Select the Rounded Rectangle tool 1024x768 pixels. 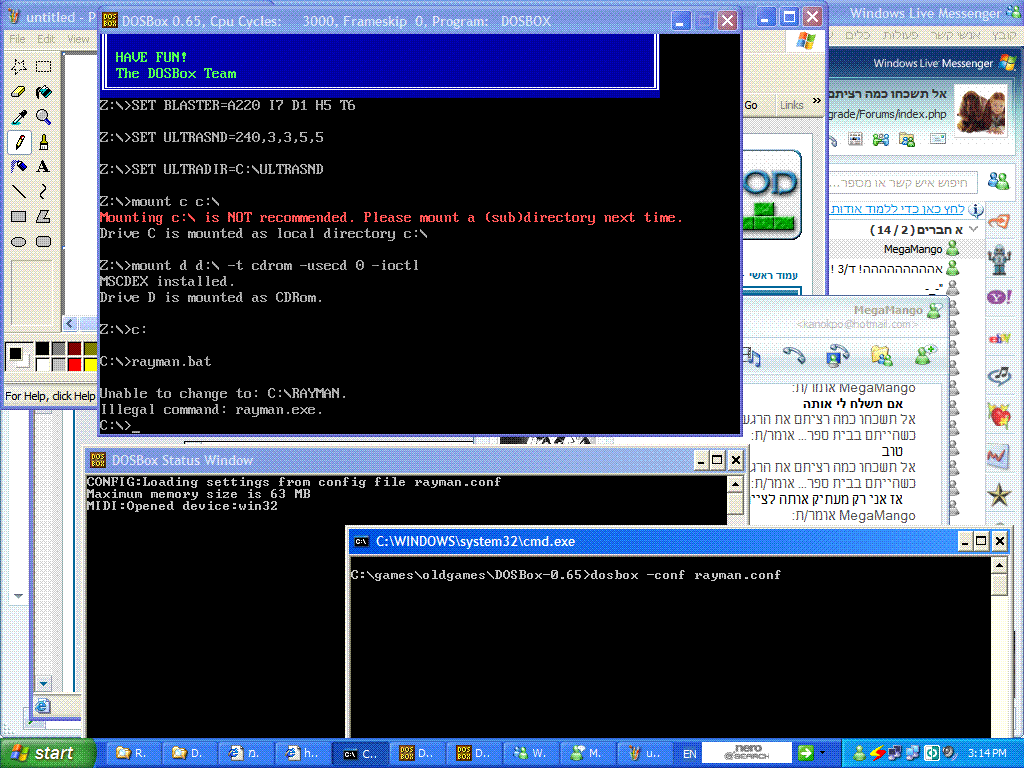click(44, 242)
